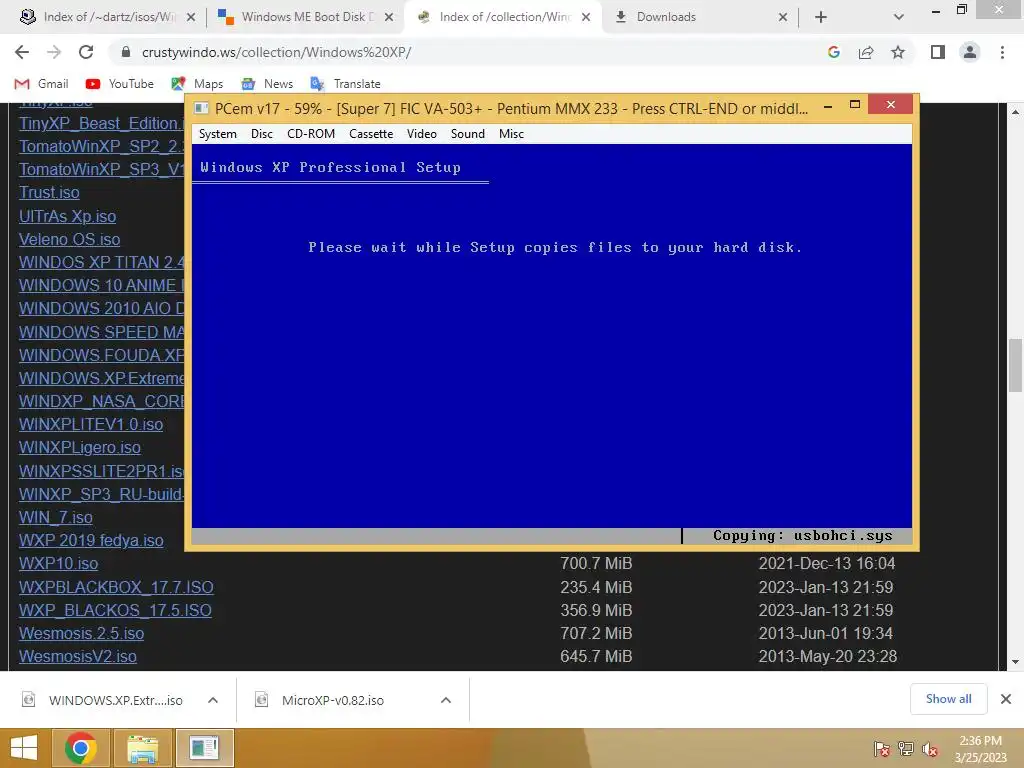The image size is (1024, 768).
Task: Open network tray icon
Action: click(x=905, y=748)
